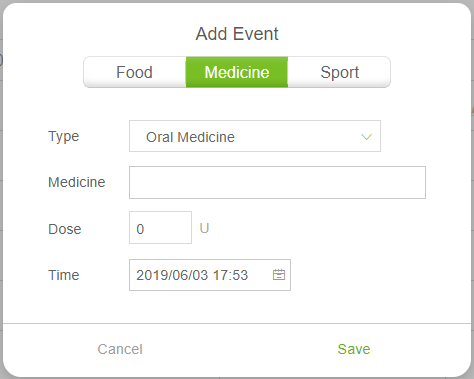
Task: Select the Medicine tab
Action: (x=237, y=72)
